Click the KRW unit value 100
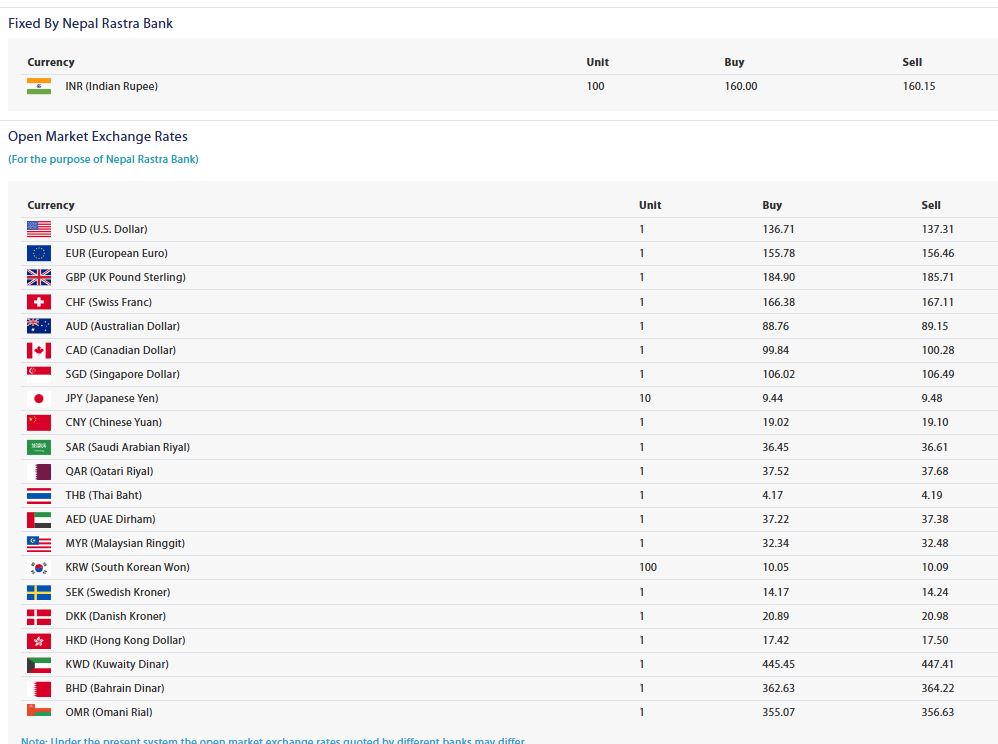This screenshot has height=744, width=998. tap(648, 568)
